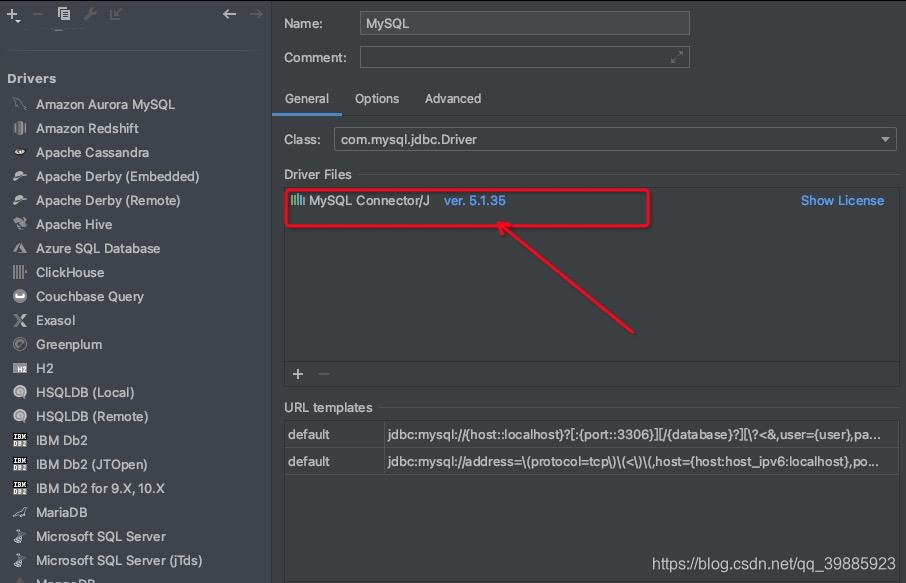Screen dimensions: 906x583
Task: Select Greenplum driver icon
Action: tap(20, 344)
